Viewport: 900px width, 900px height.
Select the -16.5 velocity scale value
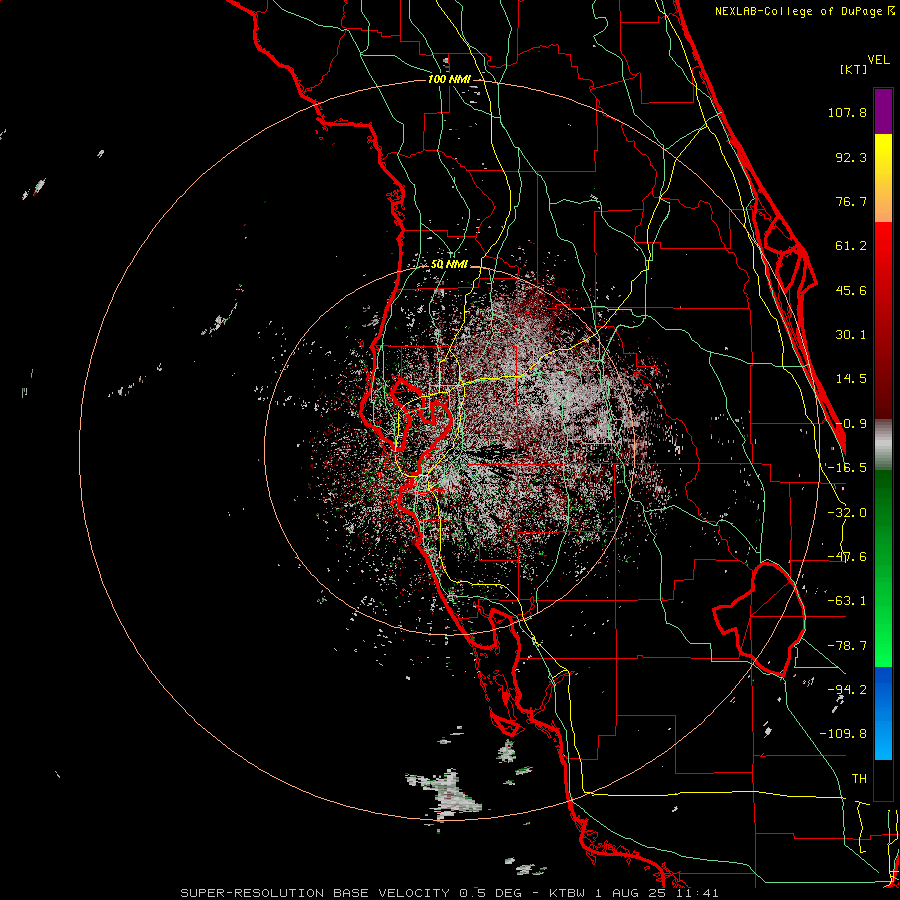[847, 468]
